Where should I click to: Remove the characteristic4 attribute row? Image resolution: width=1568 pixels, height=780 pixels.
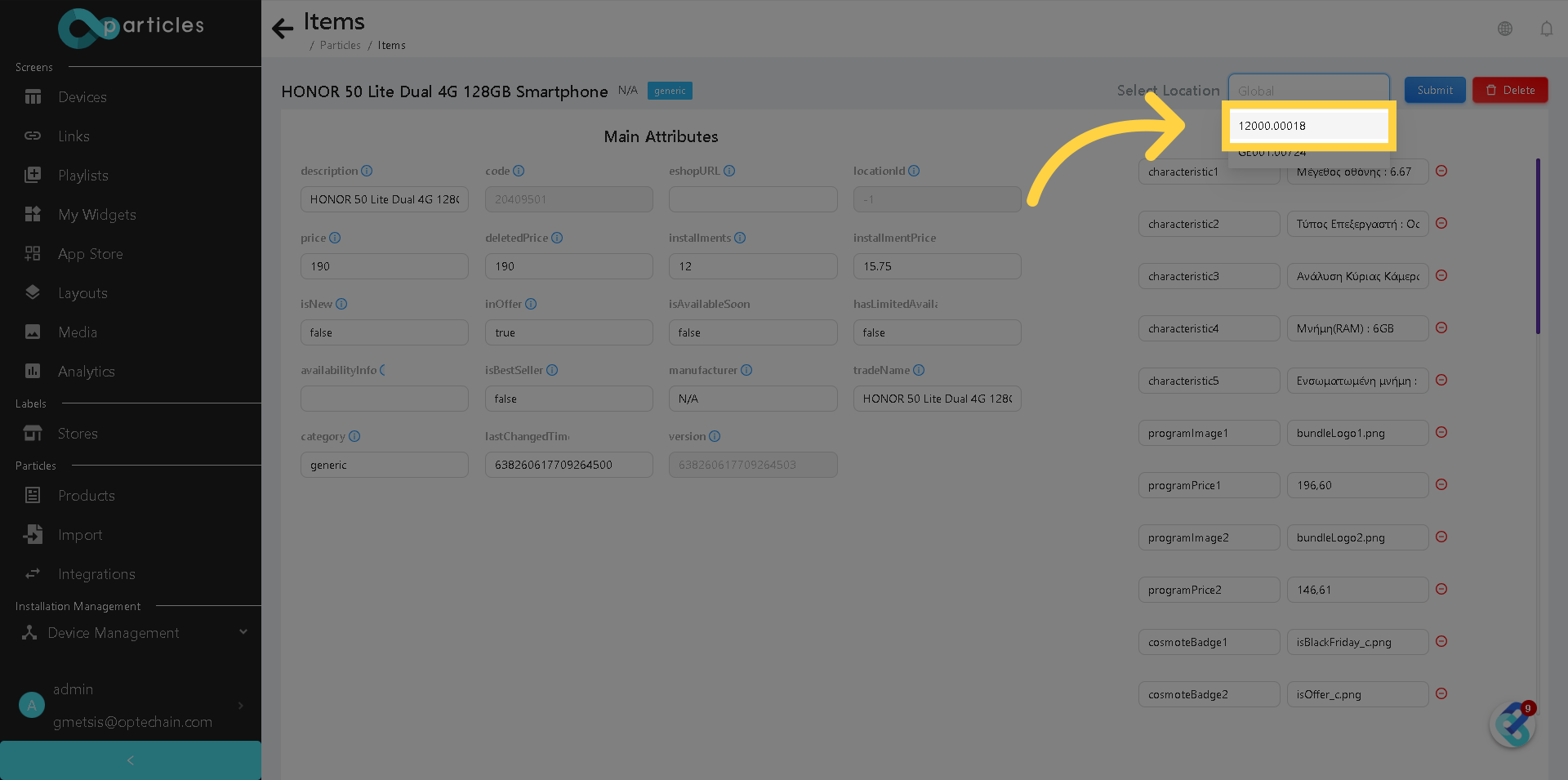click(x=1441, y=328)
